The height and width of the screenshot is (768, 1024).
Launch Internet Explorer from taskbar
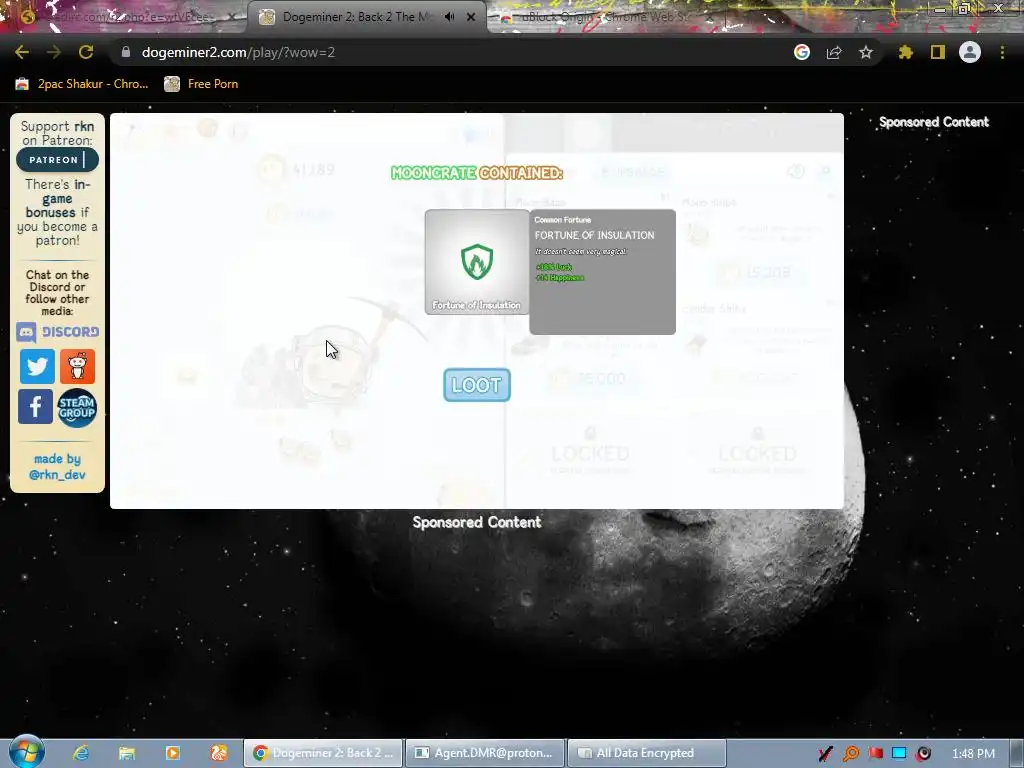point(81,753)
